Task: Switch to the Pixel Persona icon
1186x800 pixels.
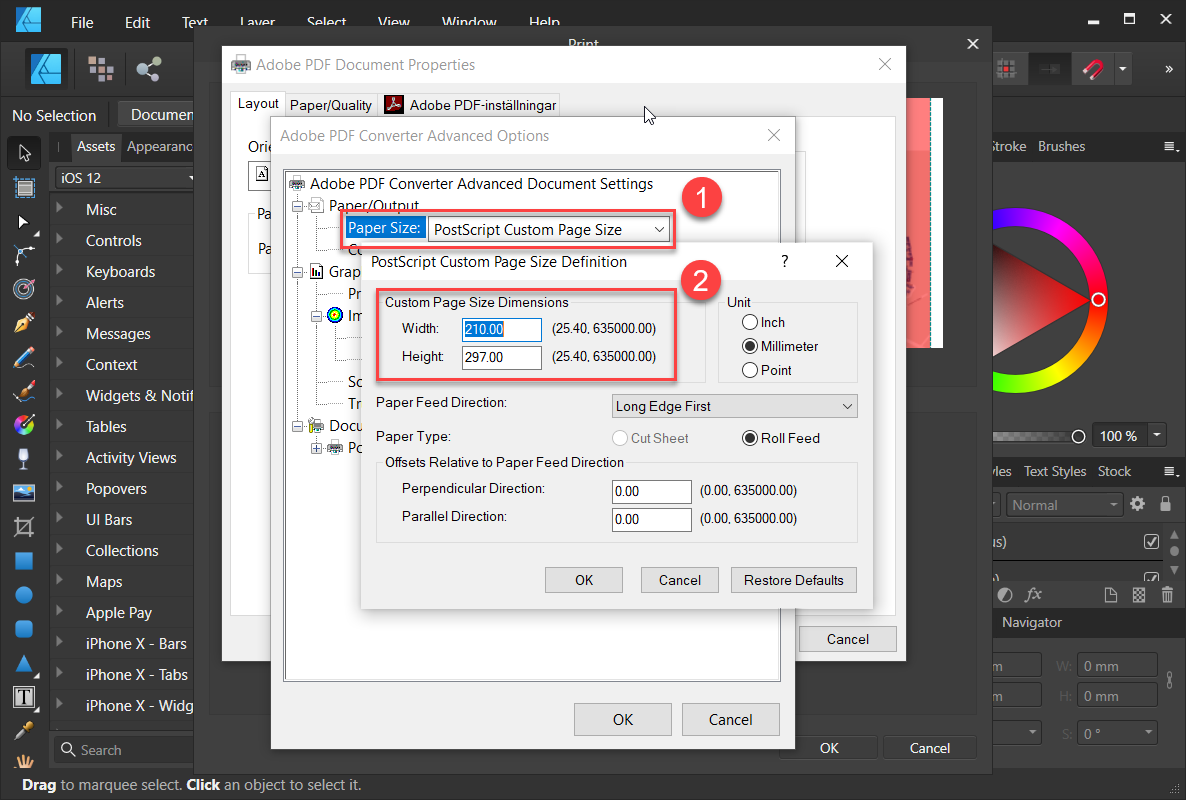Action: 100,68
